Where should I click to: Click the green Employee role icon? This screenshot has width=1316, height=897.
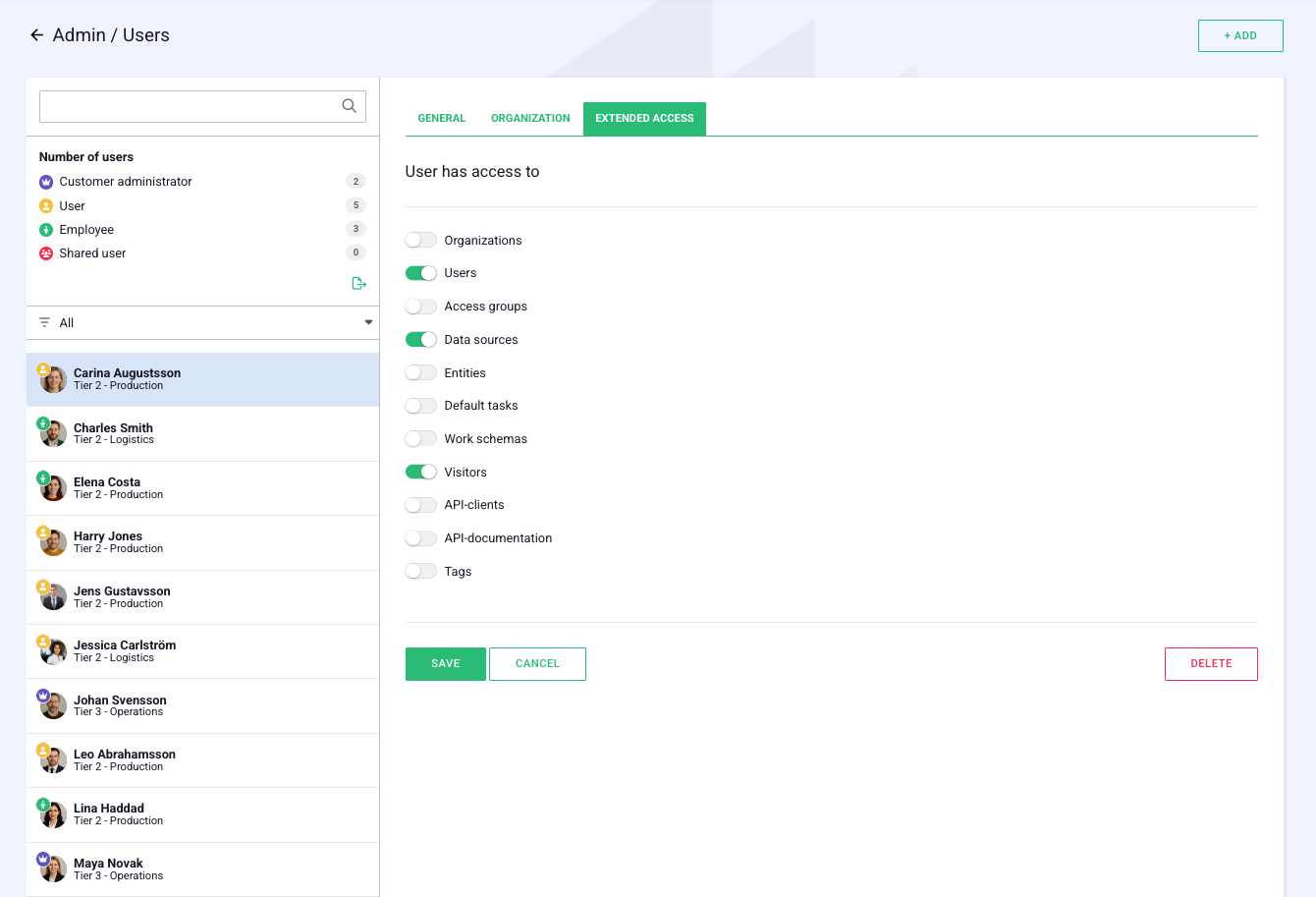click(x=46, y=230)
